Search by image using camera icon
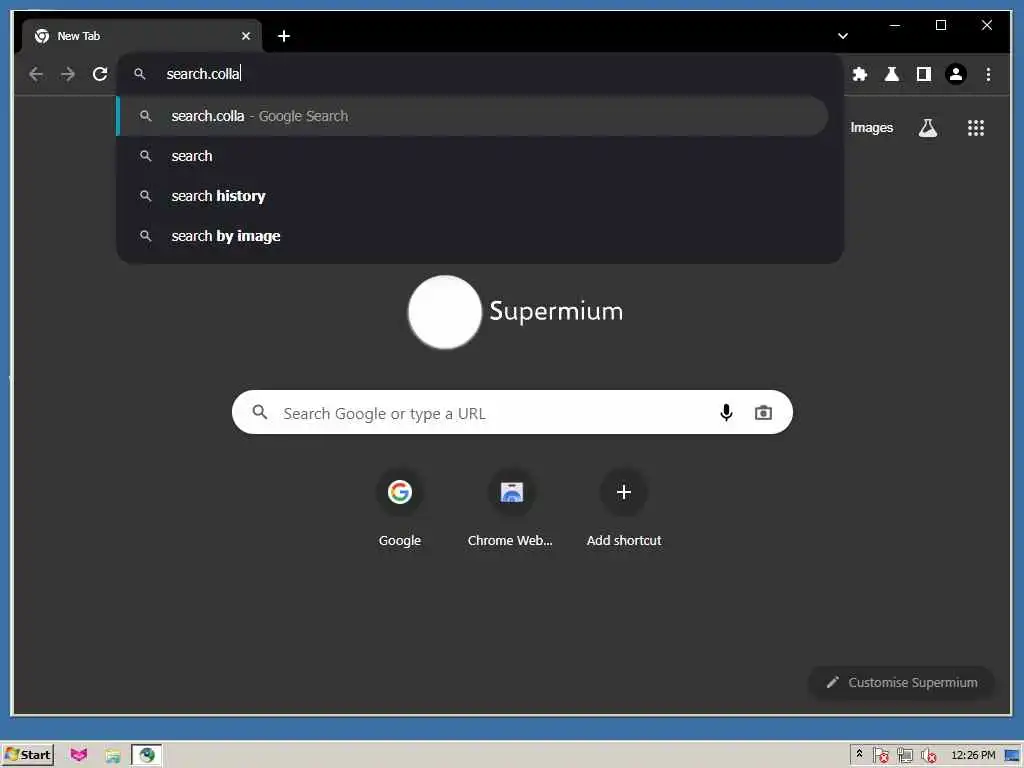The width and height of the screenshot is (1024, 768). (x=763, y=413)
